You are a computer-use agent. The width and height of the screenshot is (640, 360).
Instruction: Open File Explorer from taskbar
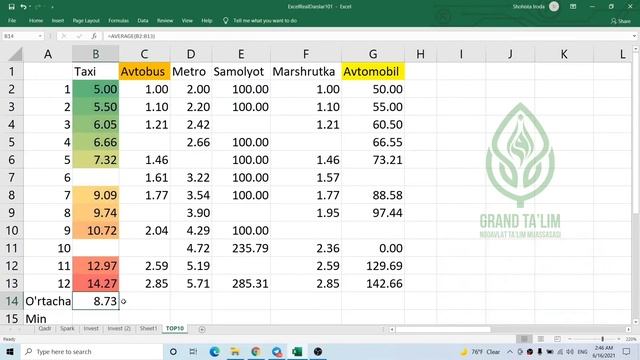(235, 351)
